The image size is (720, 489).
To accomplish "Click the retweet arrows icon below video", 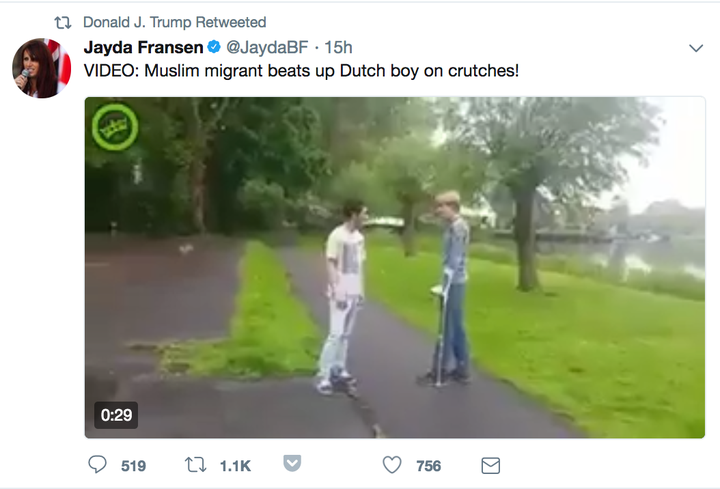I will 196,465.
